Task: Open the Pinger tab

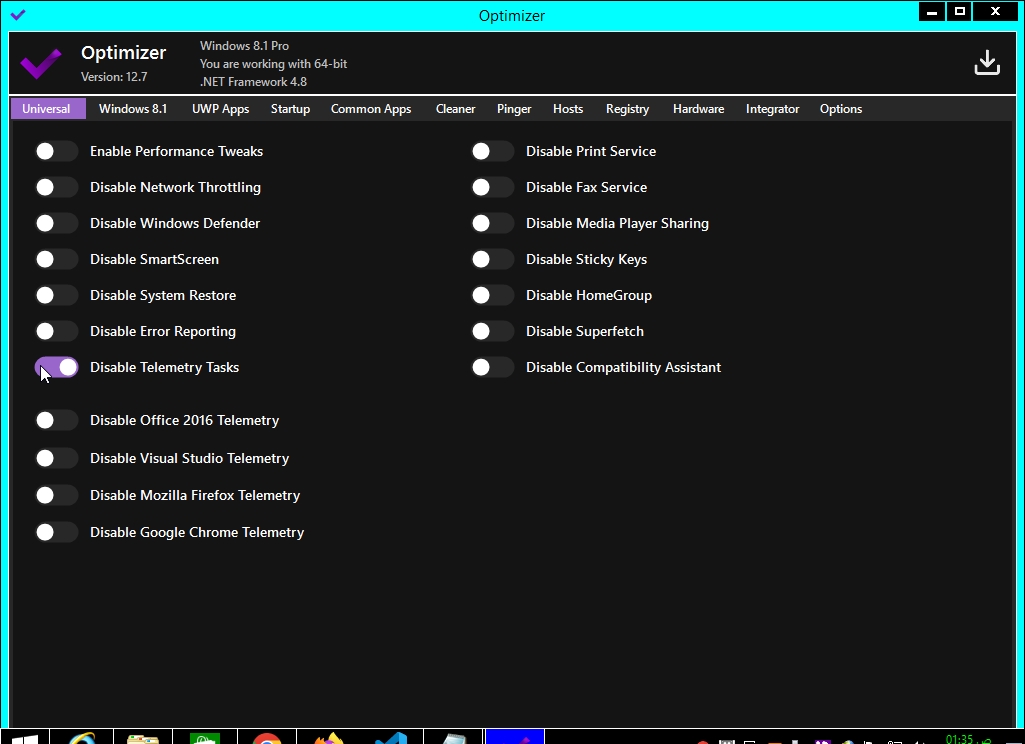Action: point(513,109)
